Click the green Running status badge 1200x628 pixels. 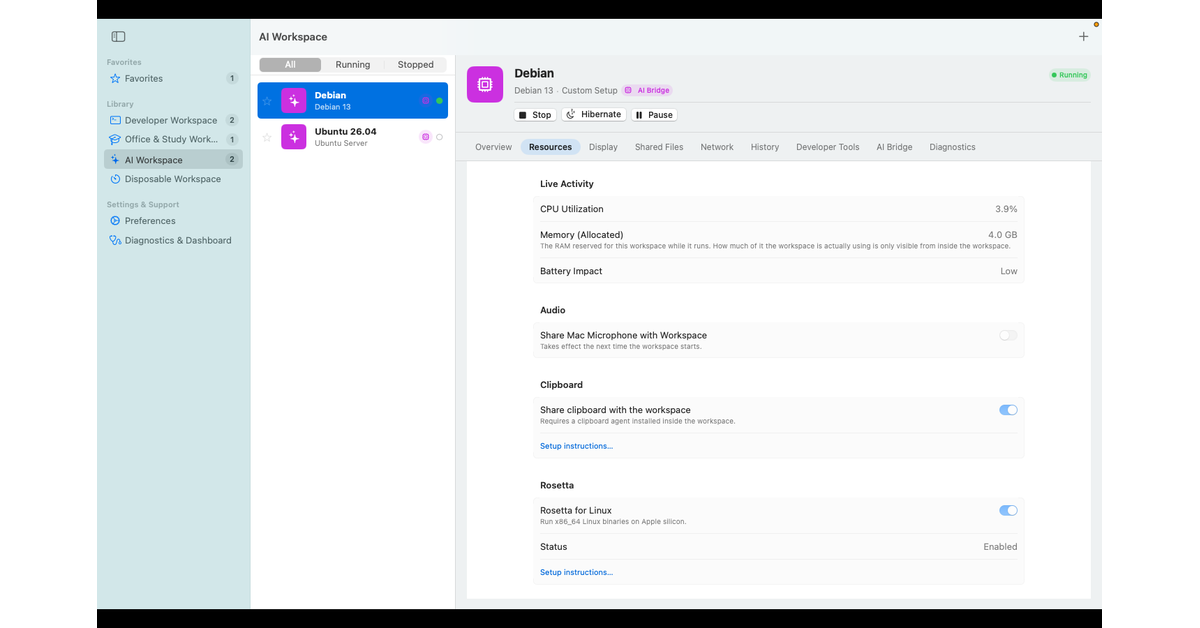(1070, 75)
